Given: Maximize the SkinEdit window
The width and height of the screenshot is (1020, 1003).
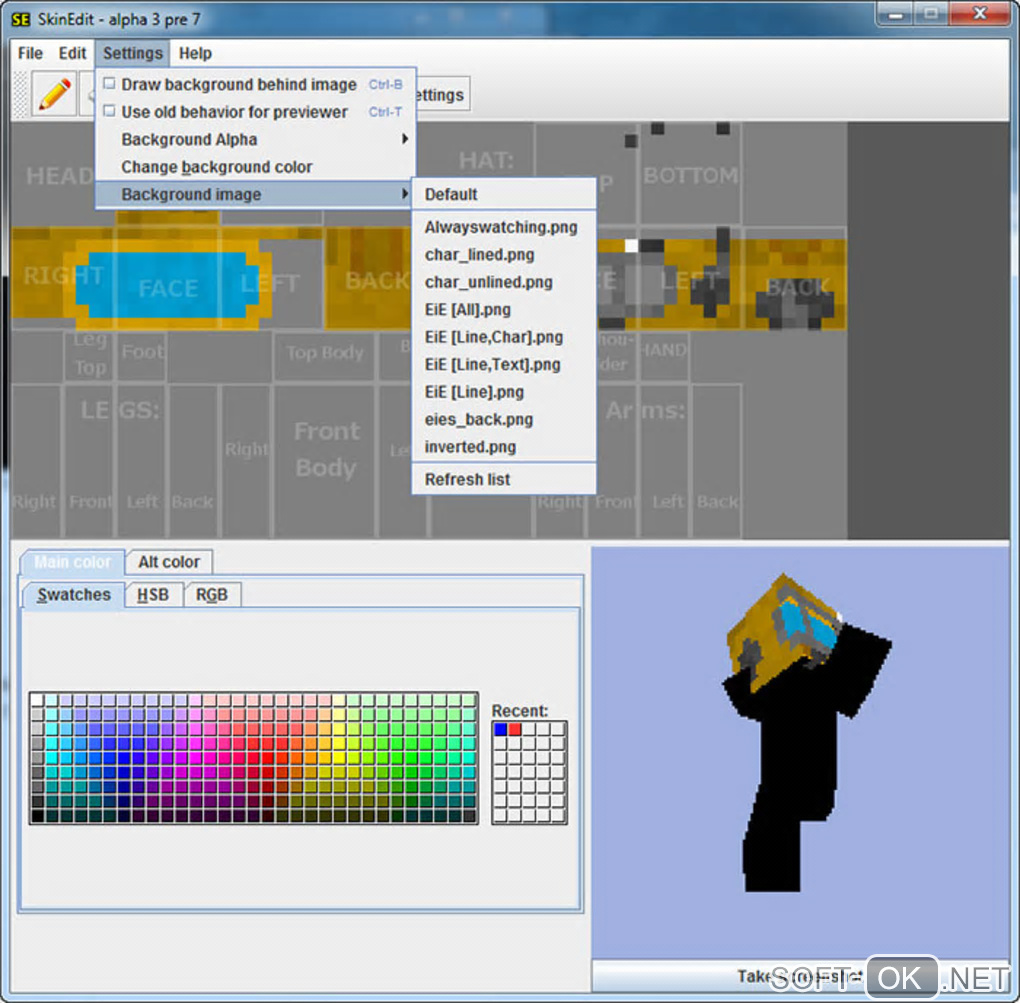Looking at the screenshot, I should tap(932, 15).
